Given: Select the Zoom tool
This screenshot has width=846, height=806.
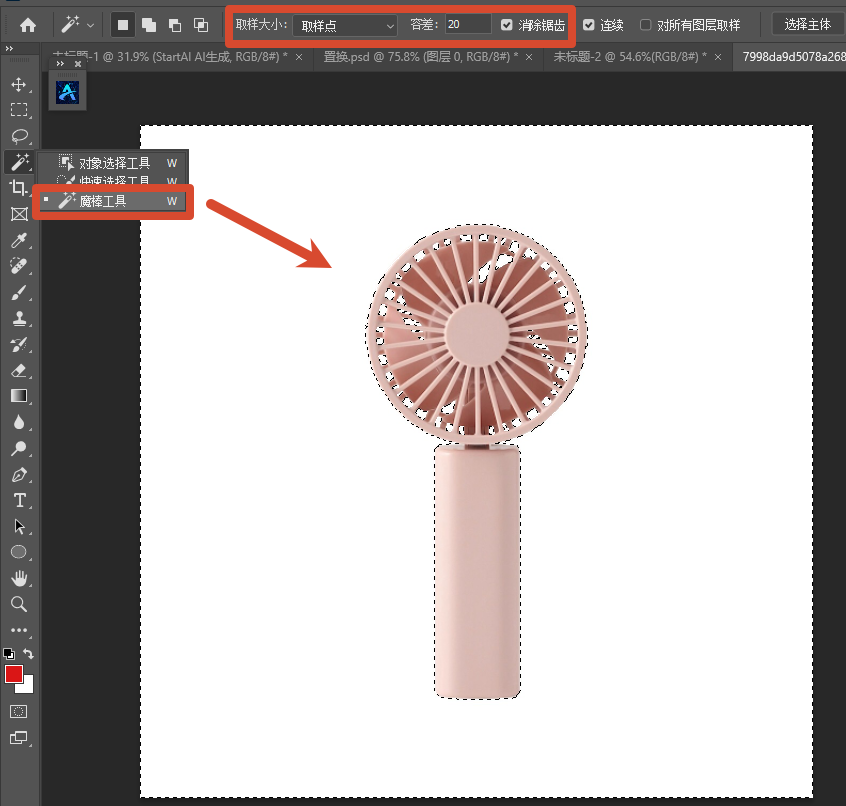Looking at the screenshot, I should pos(19,604).
